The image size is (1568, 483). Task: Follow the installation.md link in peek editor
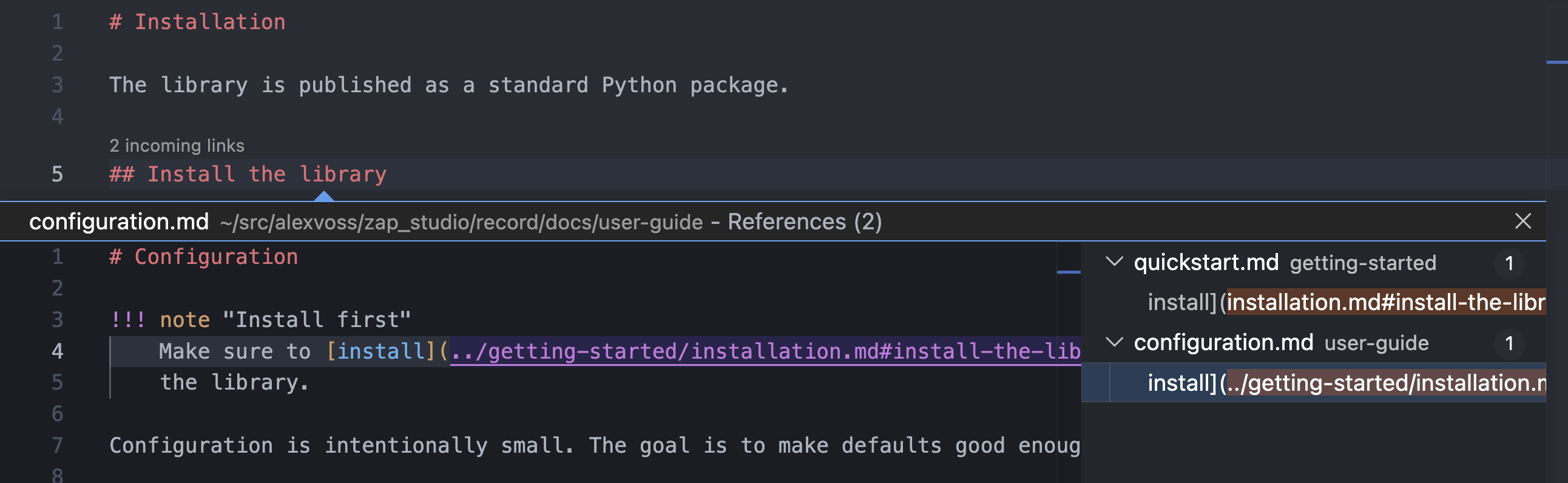[x=765, y=351]
